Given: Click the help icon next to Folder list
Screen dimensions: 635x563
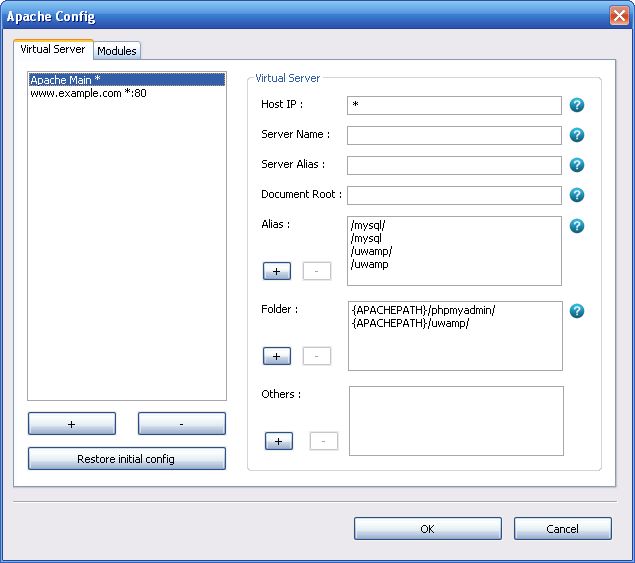Looking at the screenshot, I should pyautogui.click(x=577, y=311).
